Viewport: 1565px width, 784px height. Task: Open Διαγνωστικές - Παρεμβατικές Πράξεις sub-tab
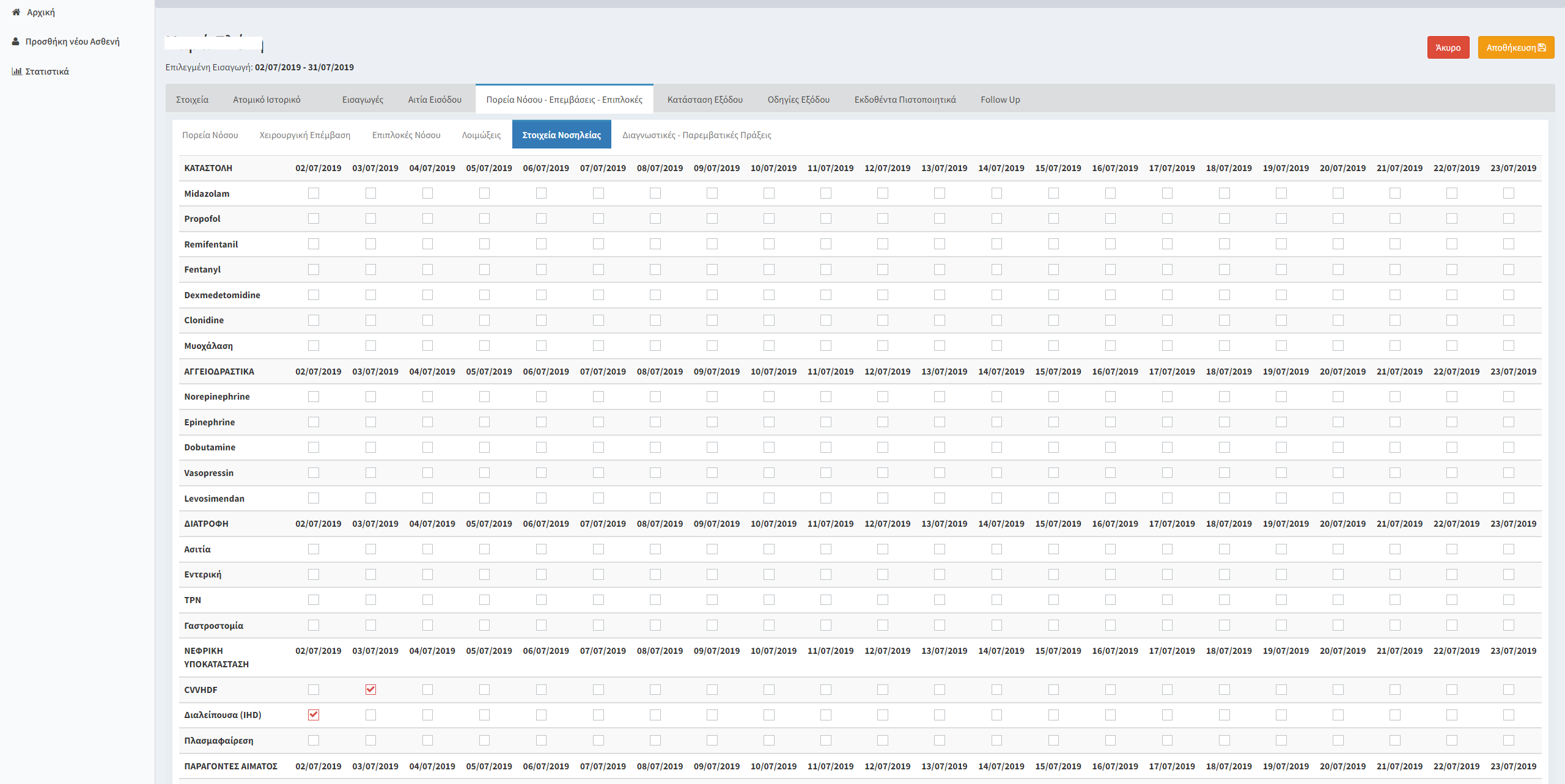(x=696, y=135)
